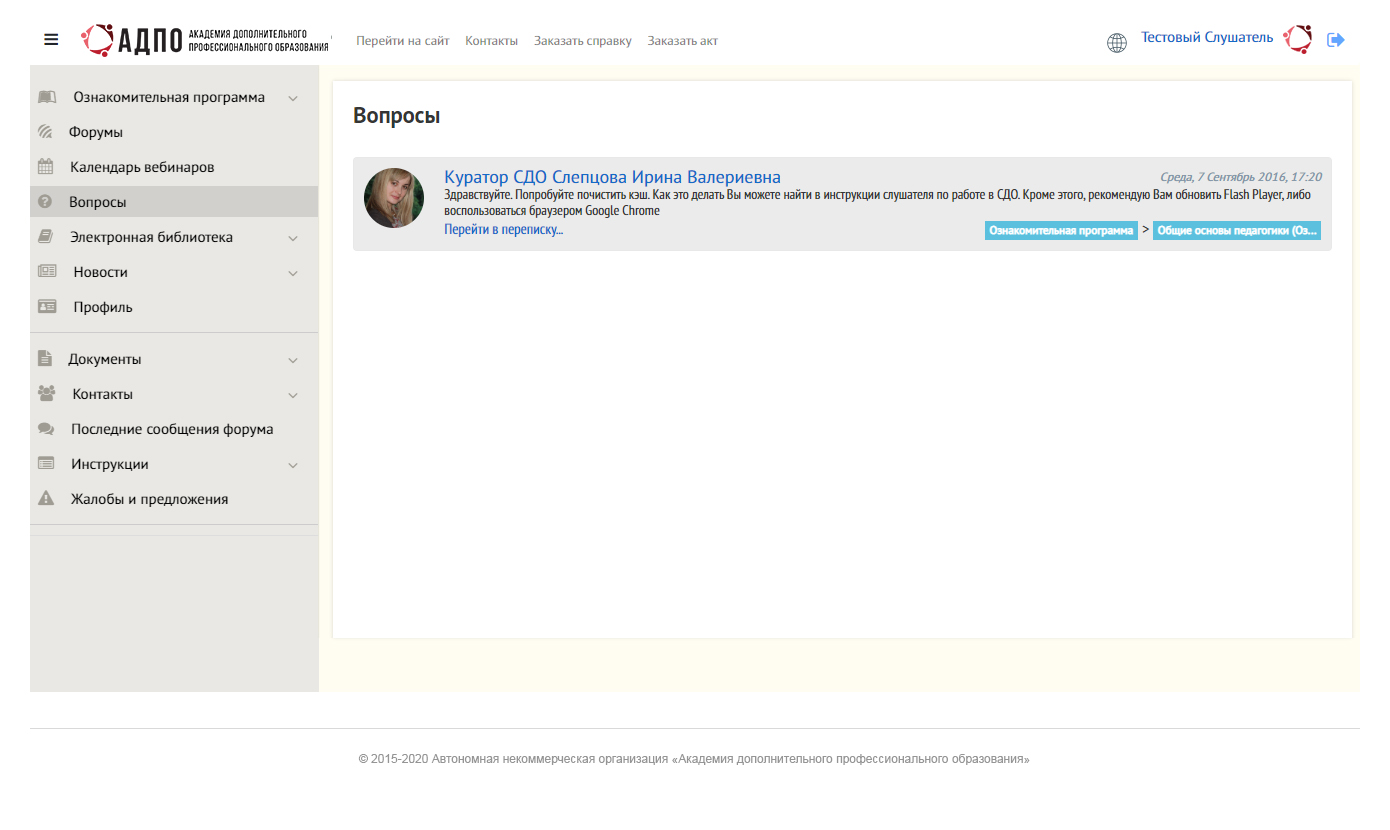This screenshot has width=1390, height=830.
Task: Click the hamburger menu icon
Action: (51, 40)
